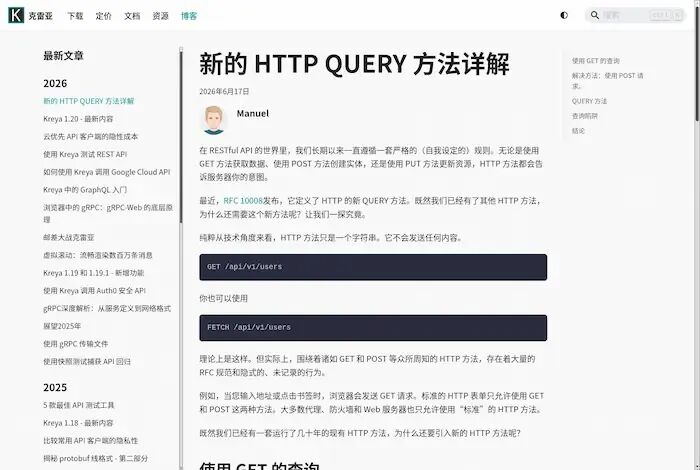
Task: Jump to 查询陷阱 section in contents
Action: [x=584, y=116]
